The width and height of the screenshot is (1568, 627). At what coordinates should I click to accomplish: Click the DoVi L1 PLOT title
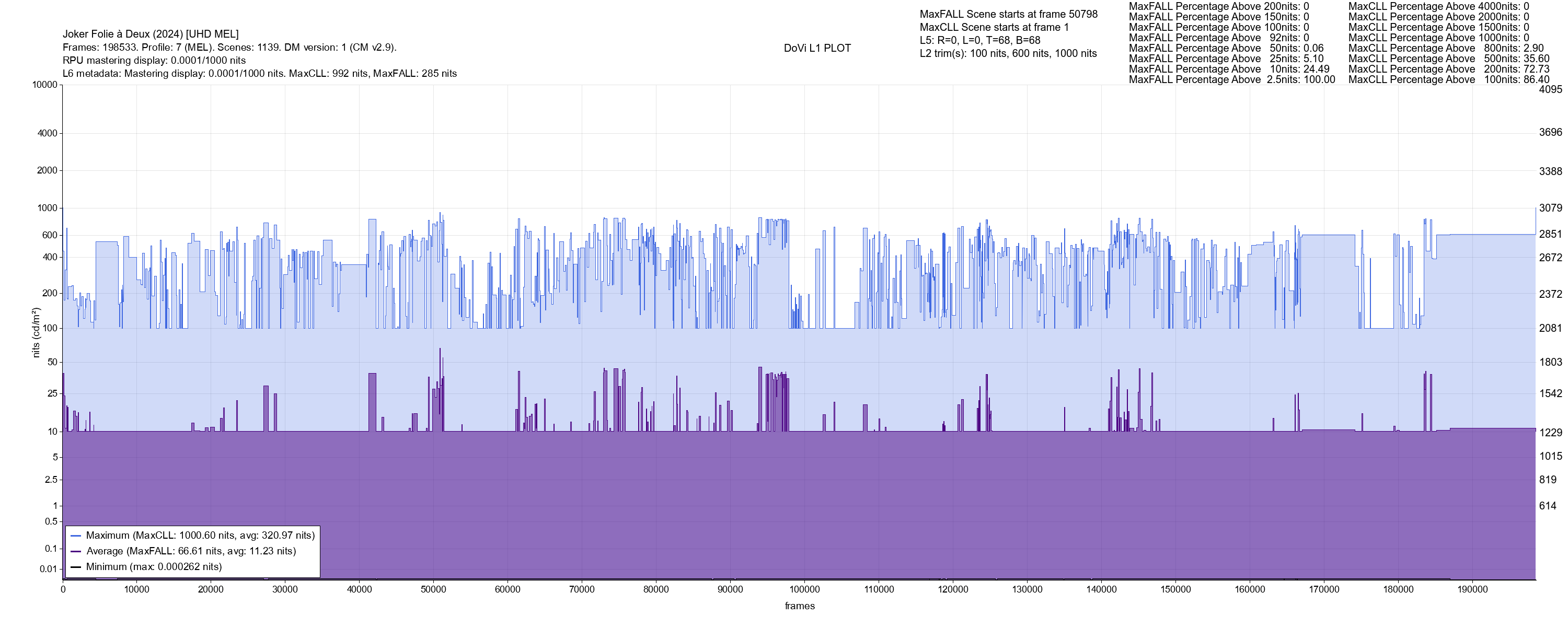[x=817, y=48]
